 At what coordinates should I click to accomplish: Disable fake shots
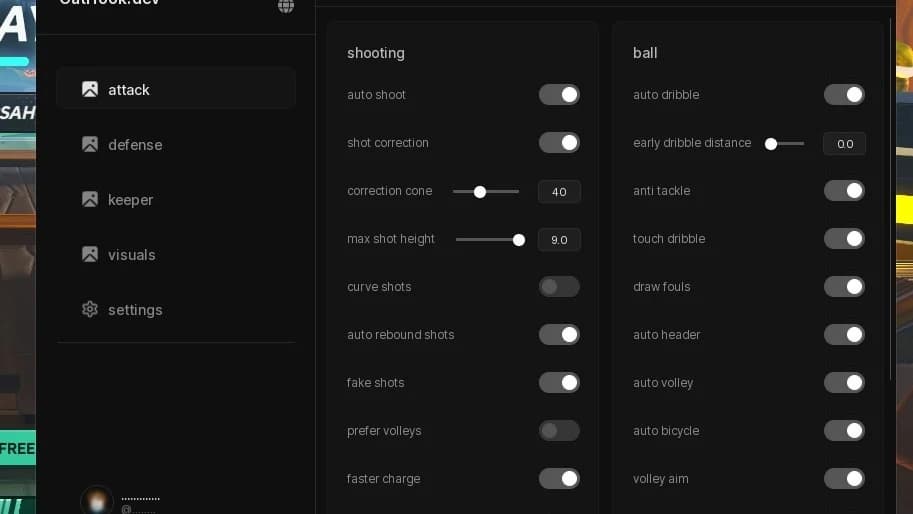tap(559, 382)
